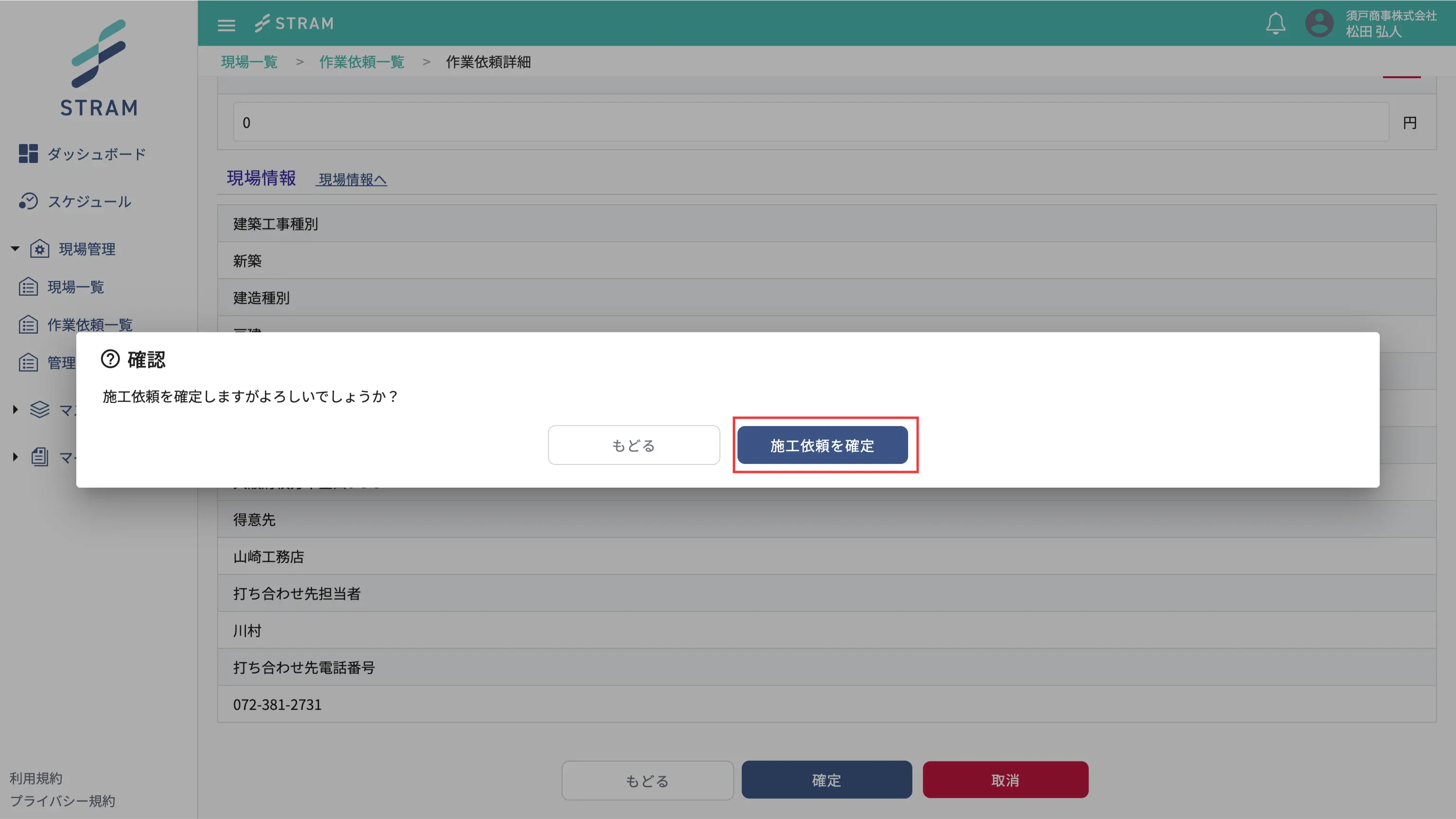Click the question mark icon in 確認 dialog
The height and width of the screenshot is (819, 1456).
tap(109, 359)
